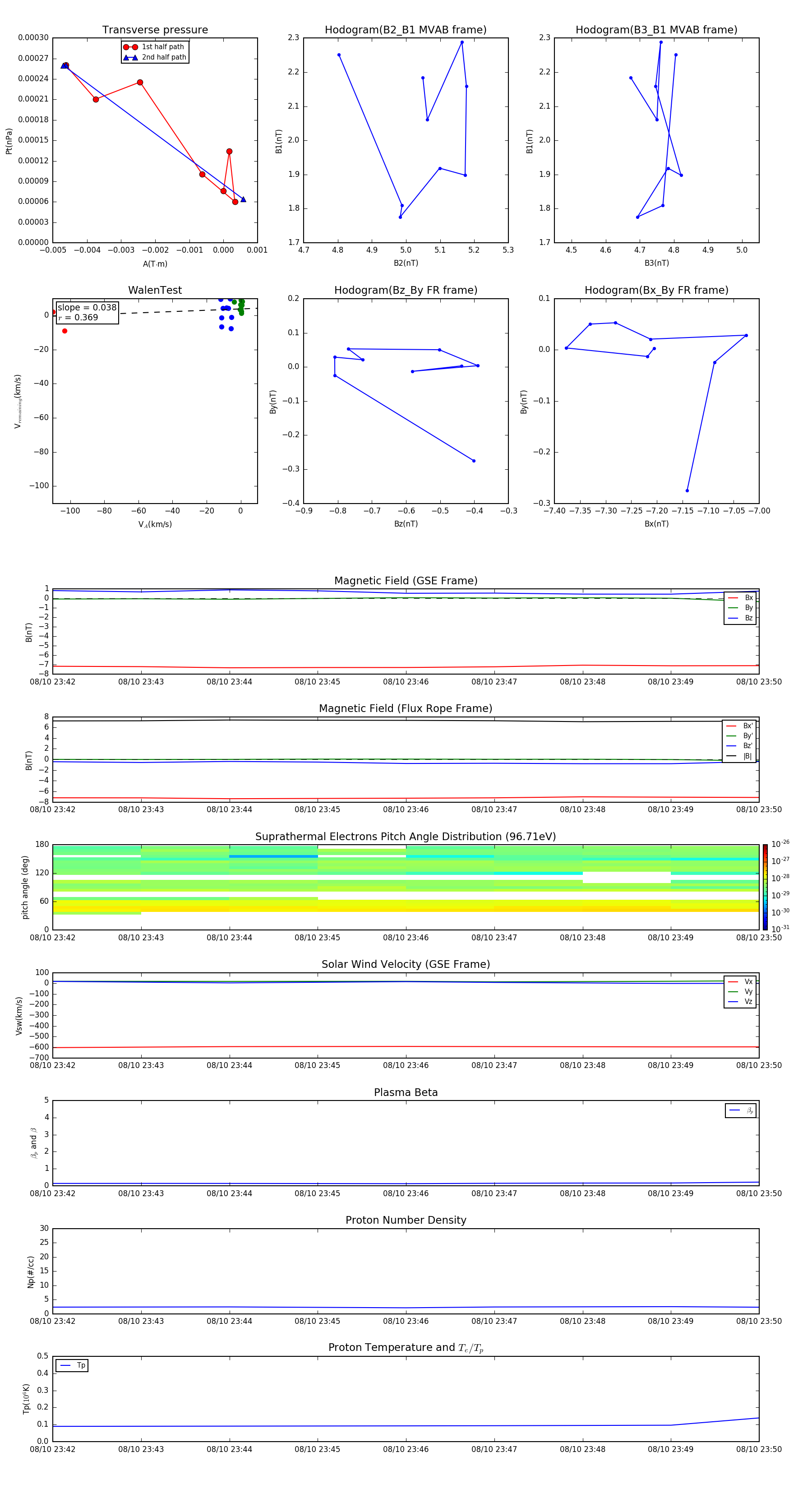Image resolution: width=812 pixels, height=1489 pixels.
Task: Click the 'Bz'' legend entry in Flux Rope plot
Action: [x=739, y=746]
